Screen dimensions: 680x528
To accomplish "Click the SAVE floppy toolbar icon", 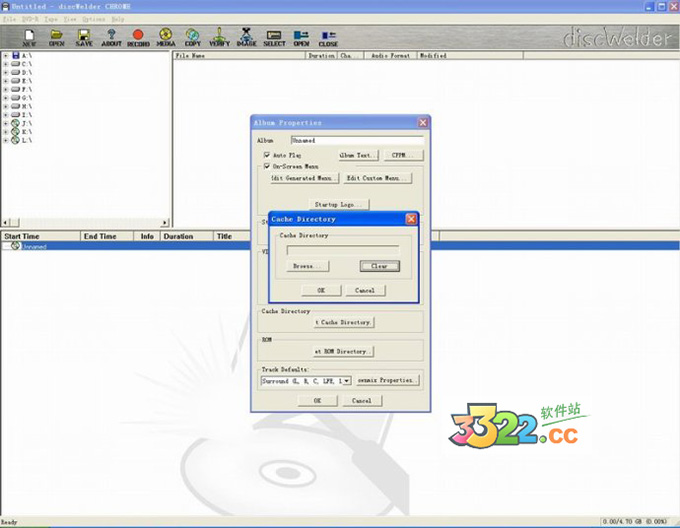I will tap(84, 37).
